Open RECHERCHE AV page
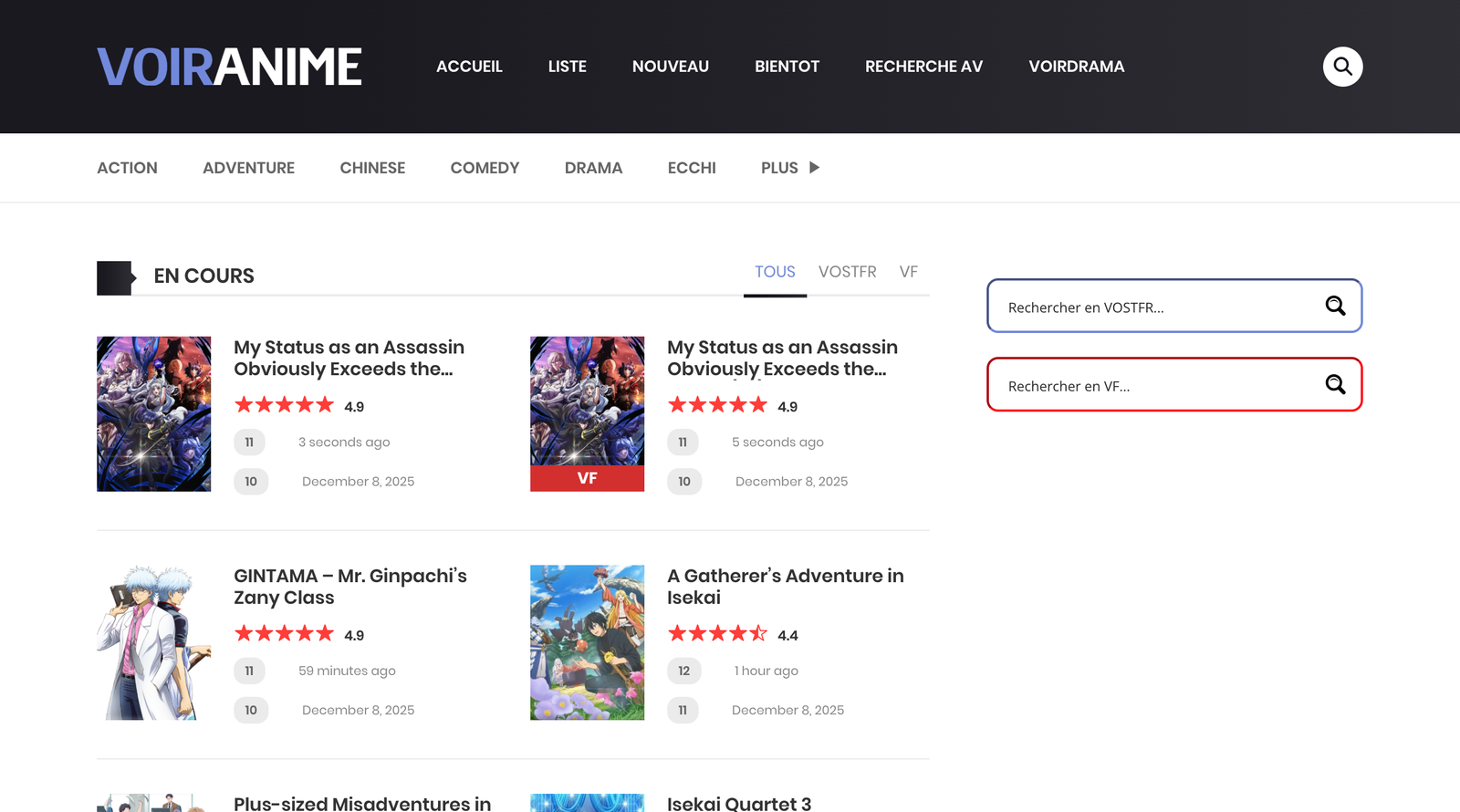1460x812 pixels. [x=923, y=67]
